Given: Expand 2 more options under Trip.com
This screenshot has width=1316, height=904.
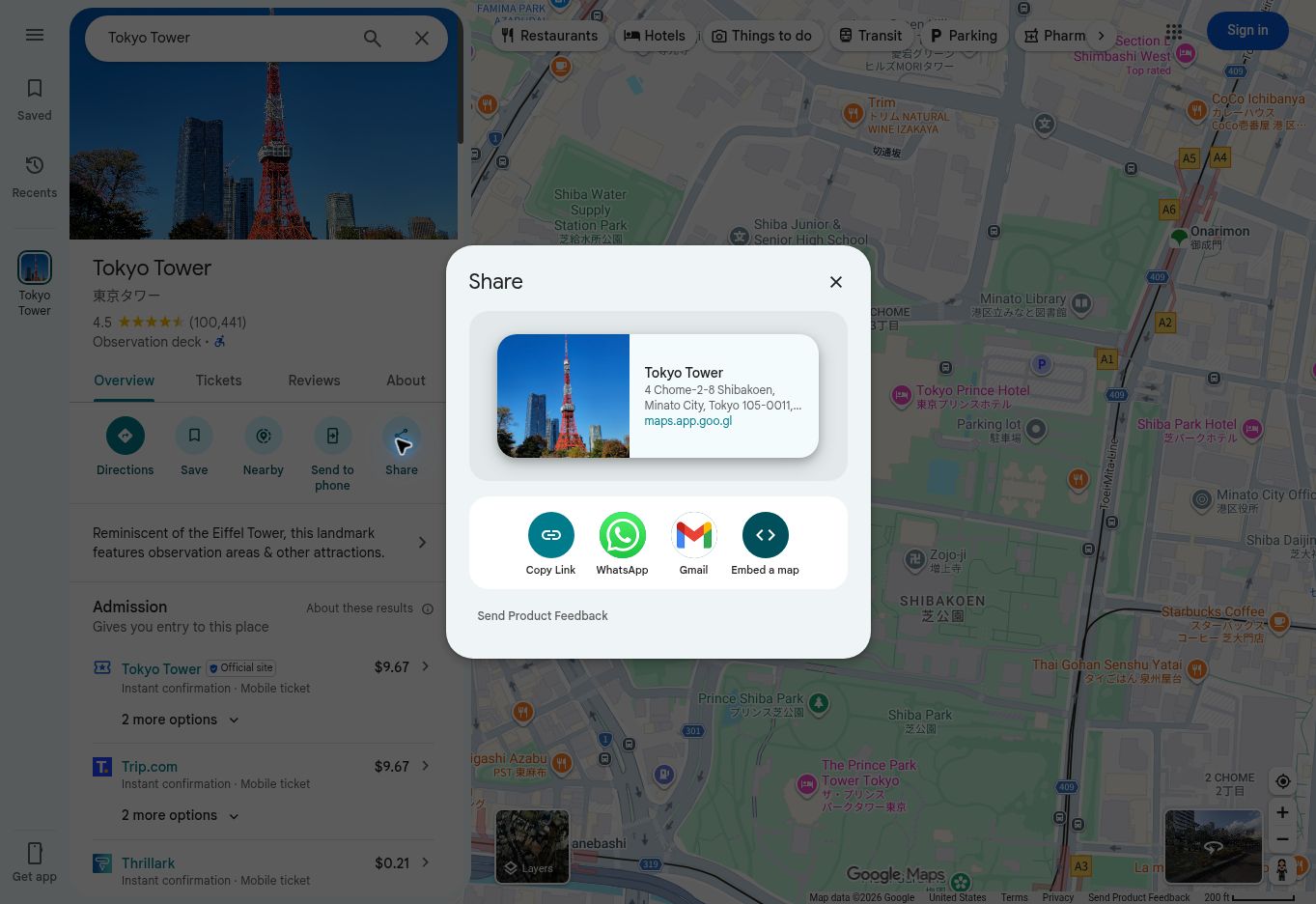Looking at the screenshot, I should pyautogui.click(x=181, y=816).
